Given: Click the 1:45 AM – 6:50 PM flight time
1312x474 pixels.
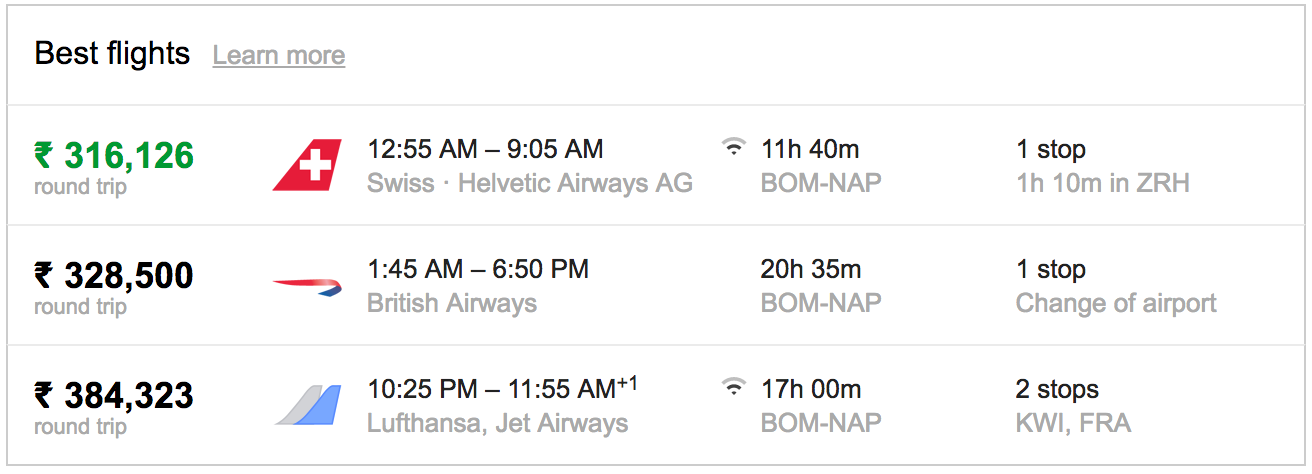Looking at the screenshot, I should [x=478, y=269].
